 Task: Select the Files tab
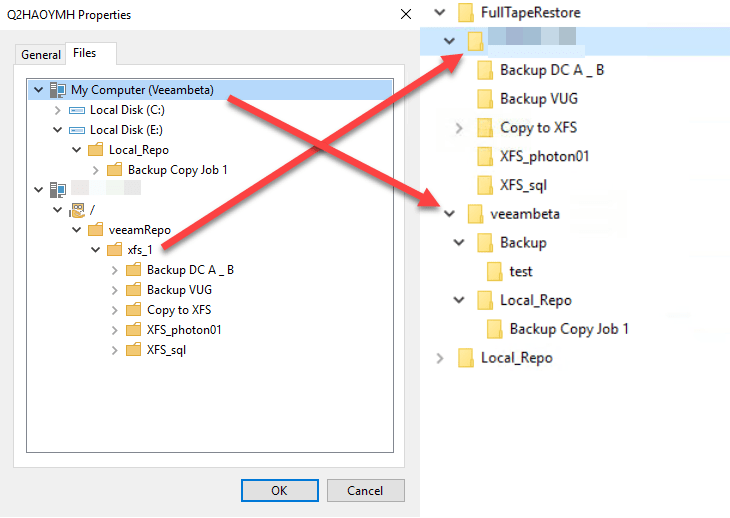(x=85, y=53)
